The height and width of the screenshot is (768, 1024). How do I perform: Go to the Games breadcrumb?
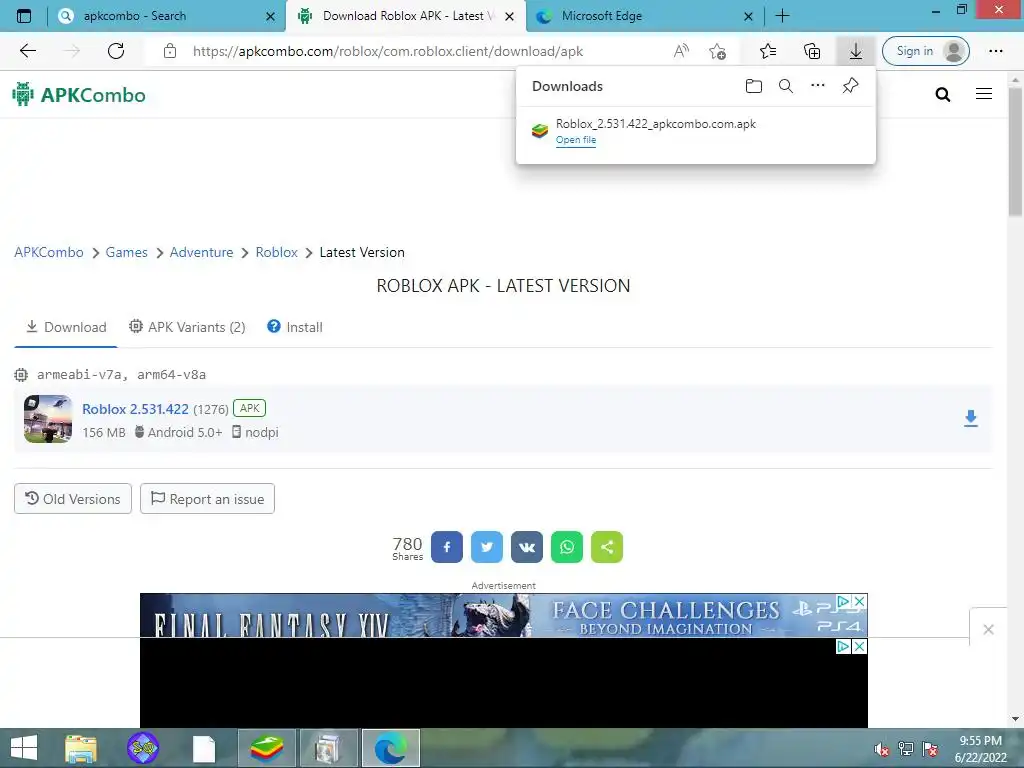(x=126, y=252)
